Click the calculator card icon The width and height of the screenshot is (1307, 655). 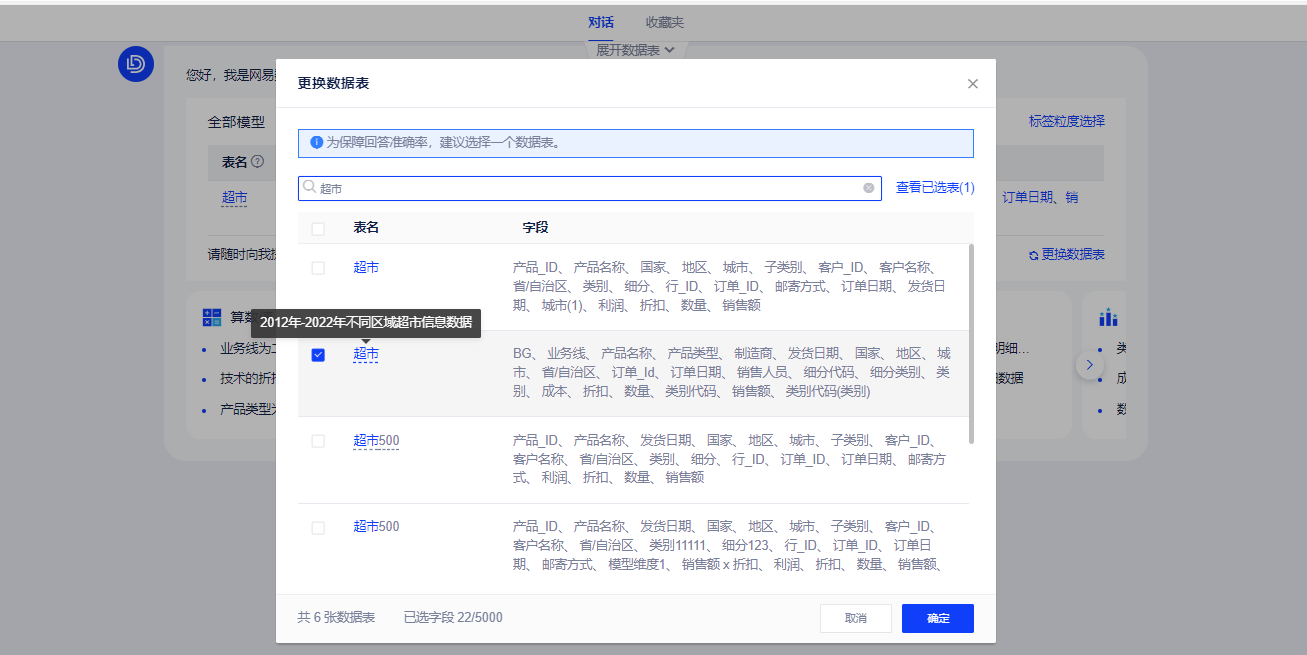coord(212,318)
